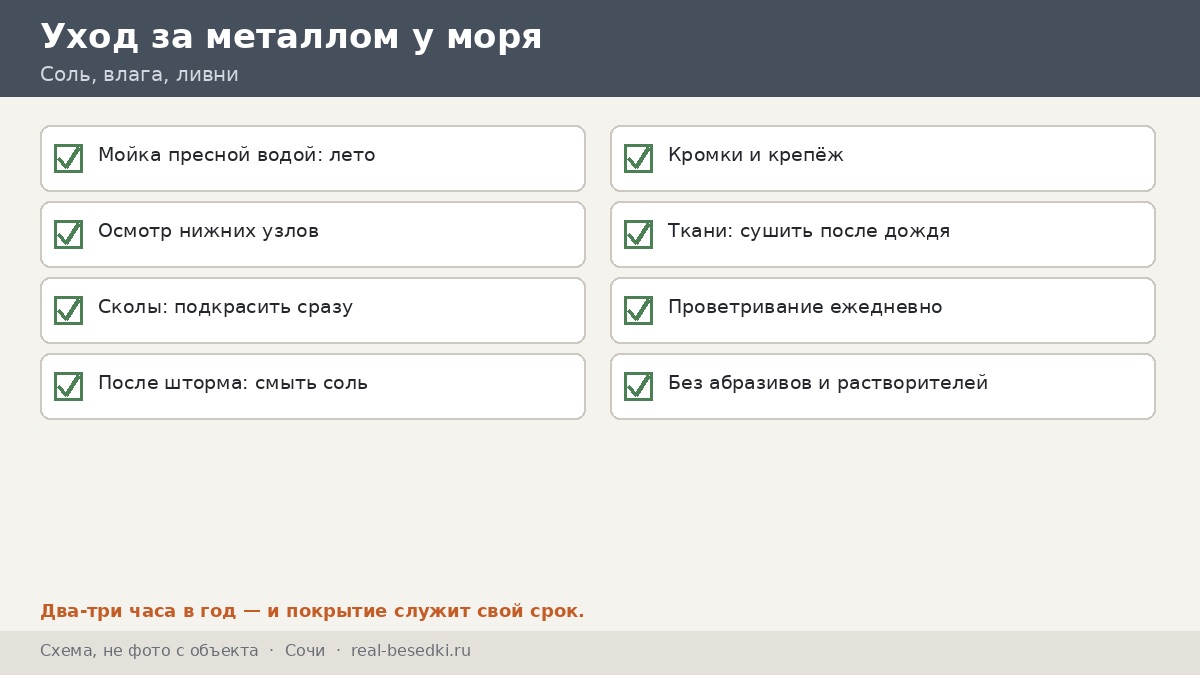
Task: Click the text Ткани: сушить после дождя
Action: 809,232
